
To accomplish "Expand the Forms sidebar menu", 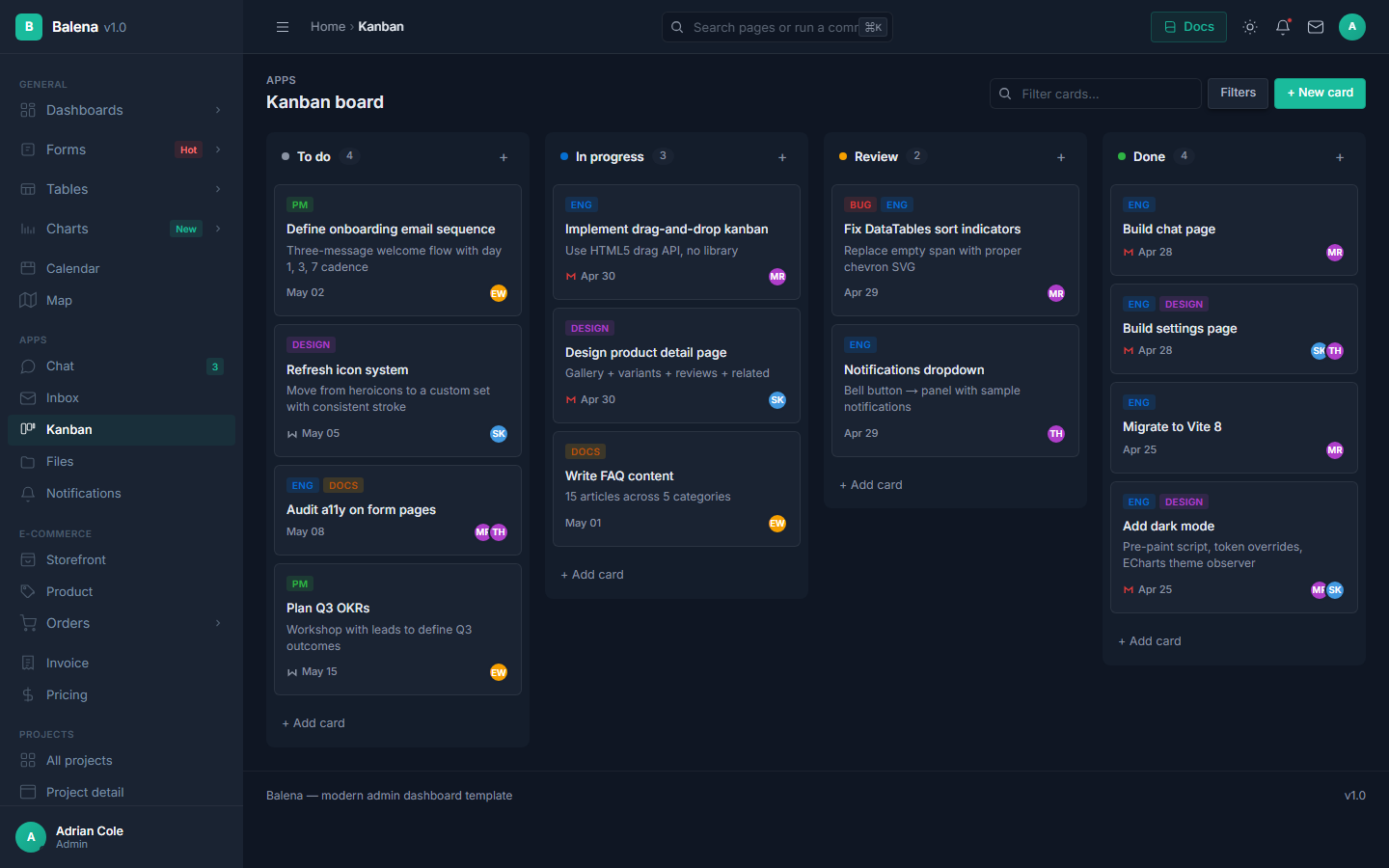I will tap(122, 149).
